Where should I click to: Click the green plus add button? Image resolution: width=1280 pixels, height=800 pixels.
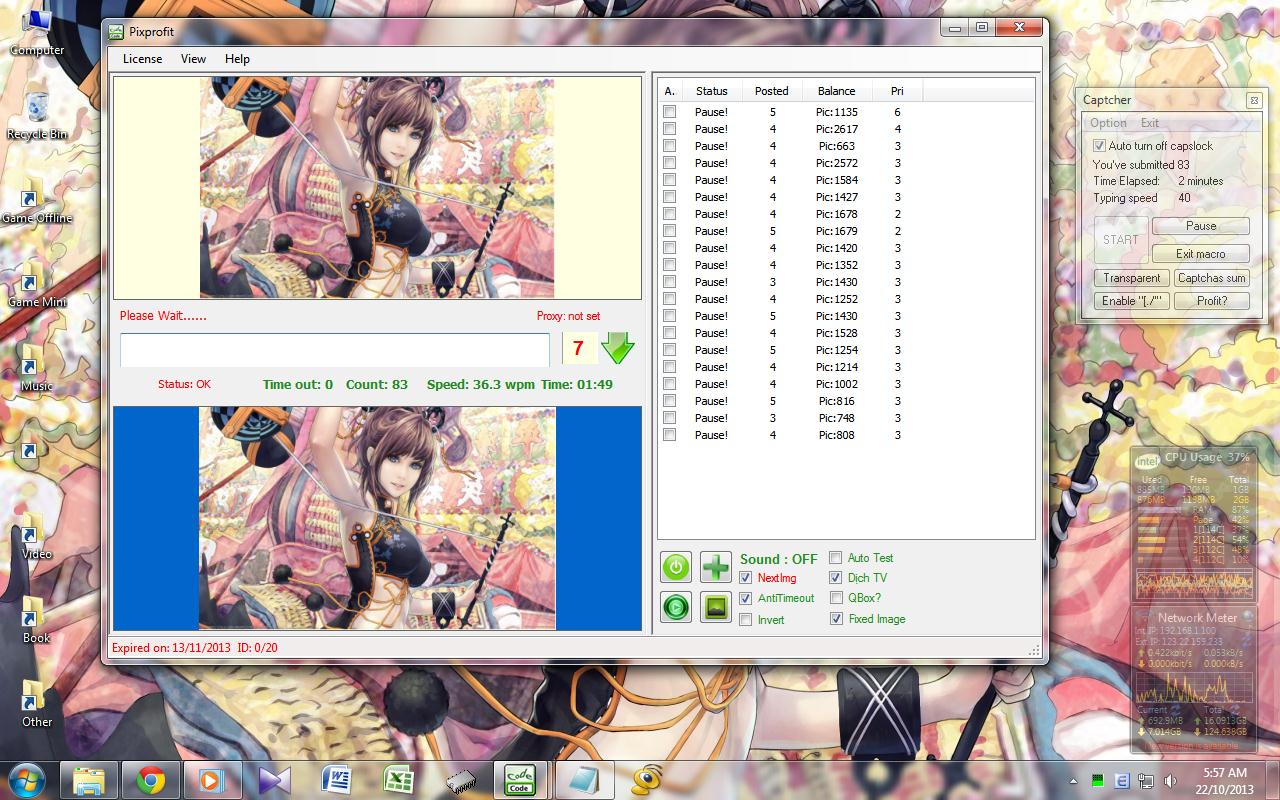point(716,567)
